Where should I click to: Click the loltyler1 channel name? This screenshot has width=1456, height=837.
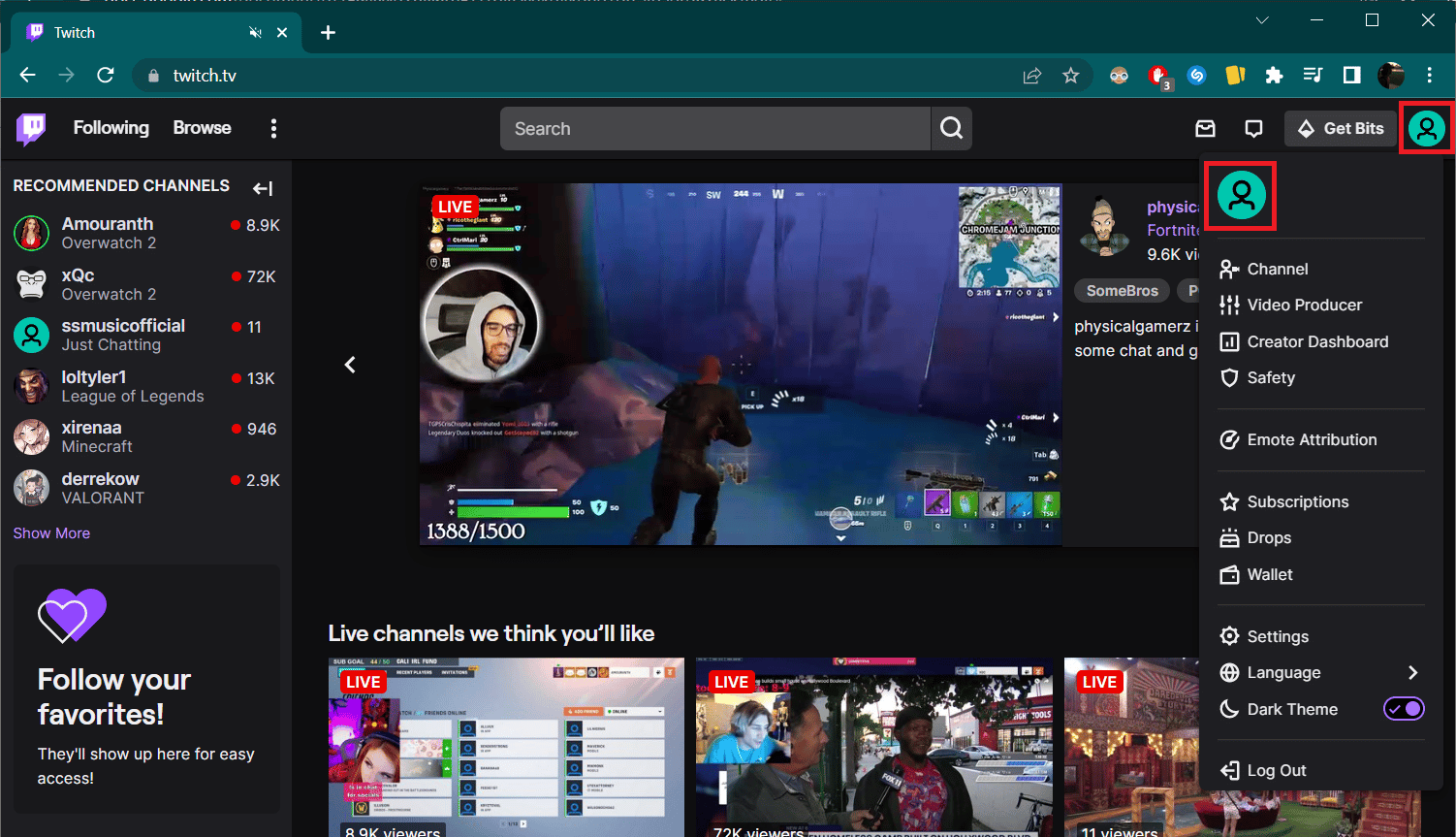94,377
